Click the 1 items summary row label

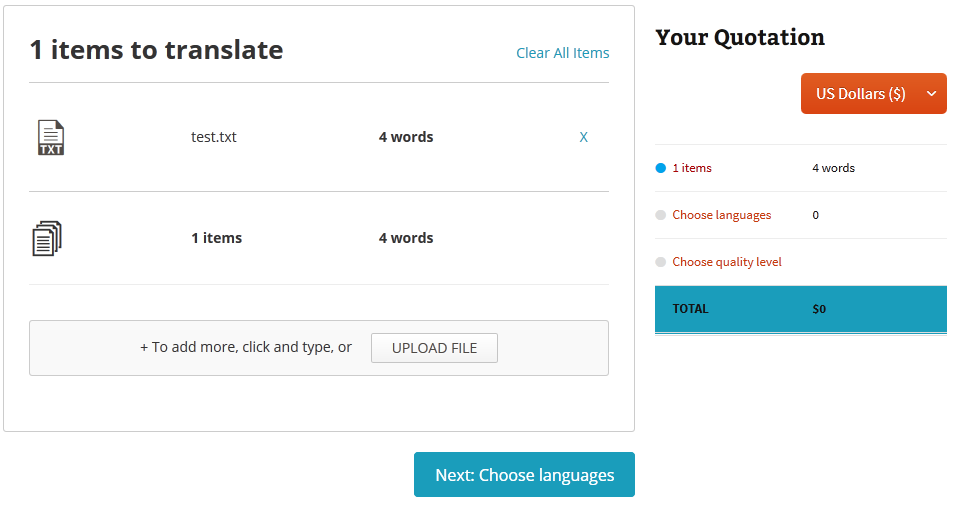pyautogui.click(x=216, y=238)
